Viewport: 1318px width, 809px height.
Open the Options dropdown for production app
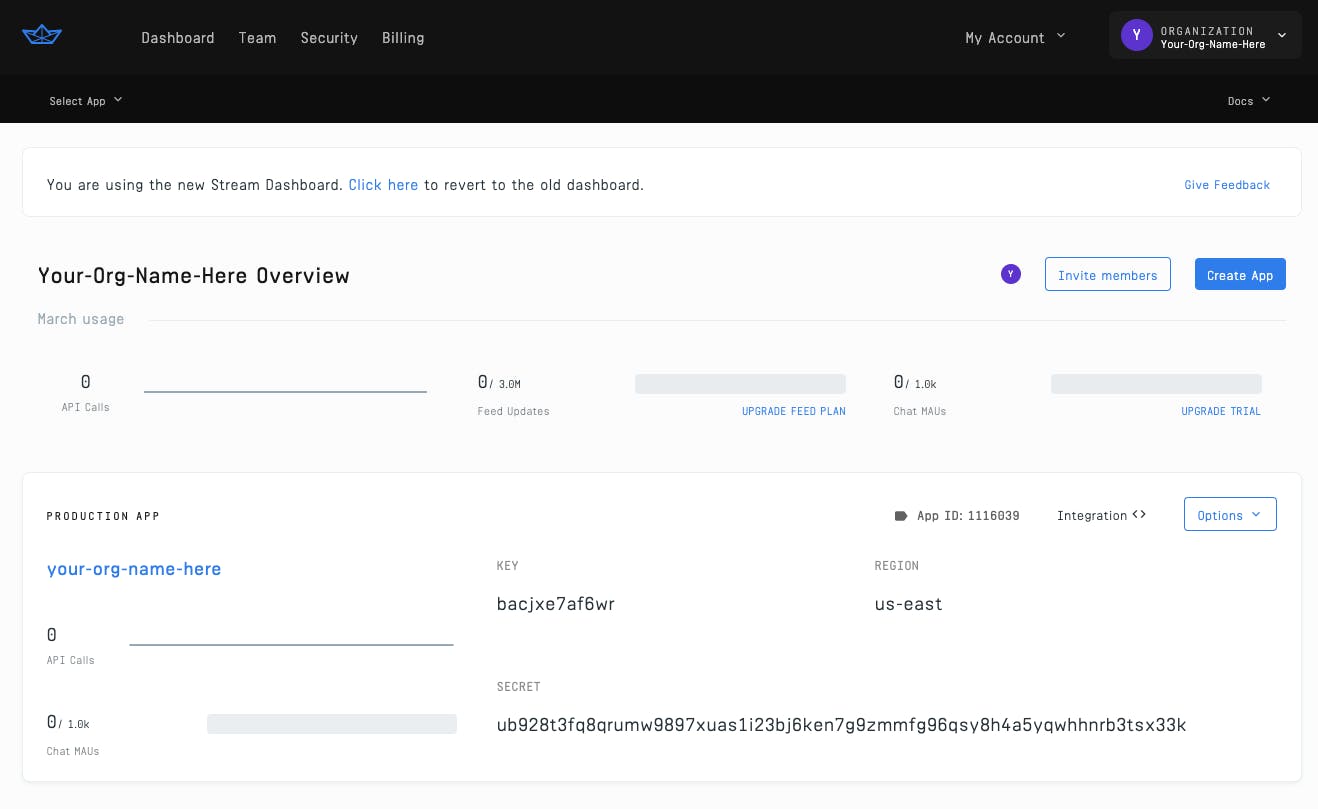(1230, 514)
